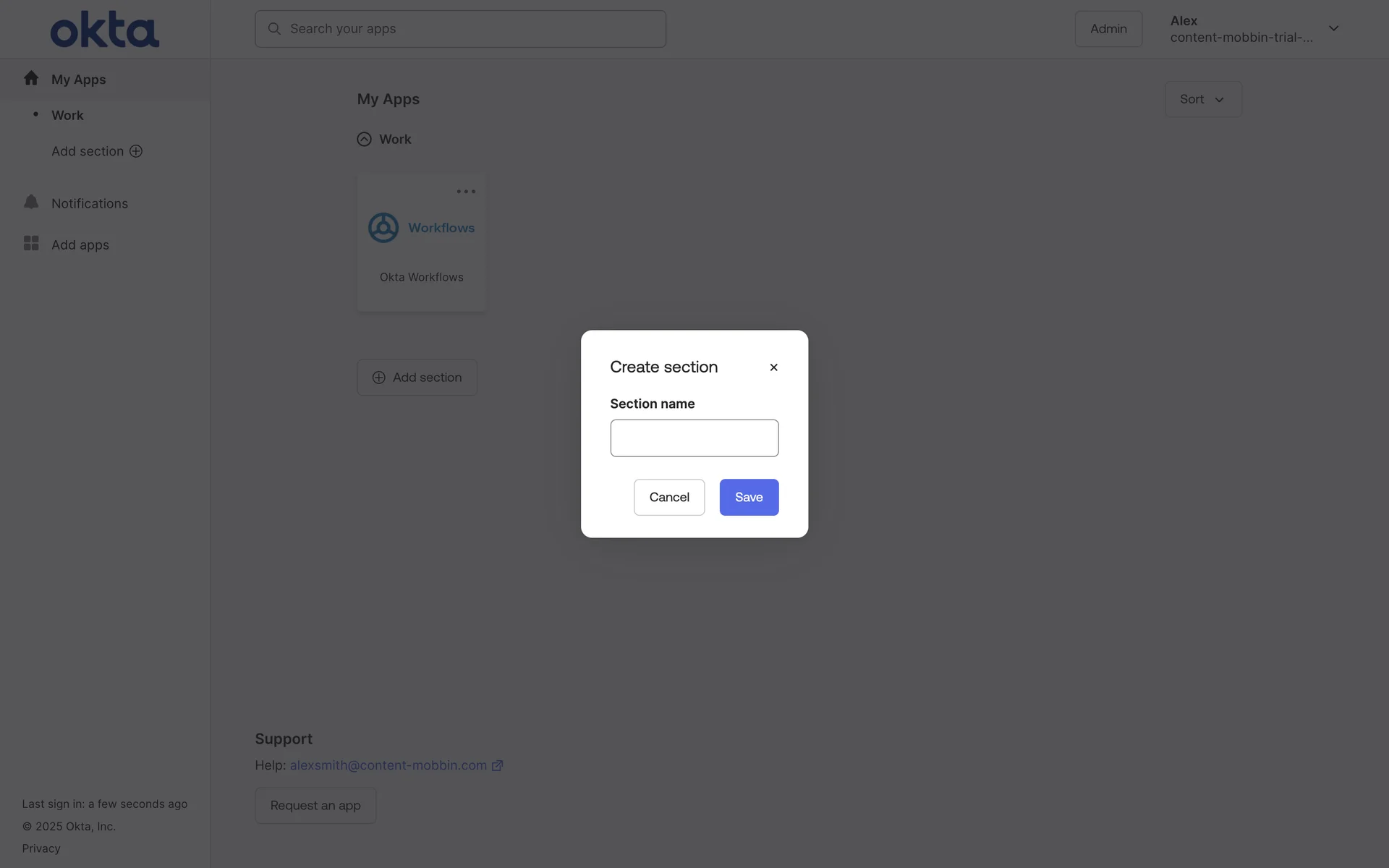Viewport: 1389px width, 868px height.
Task: Click the Admin button
Action: (1108, 29)
